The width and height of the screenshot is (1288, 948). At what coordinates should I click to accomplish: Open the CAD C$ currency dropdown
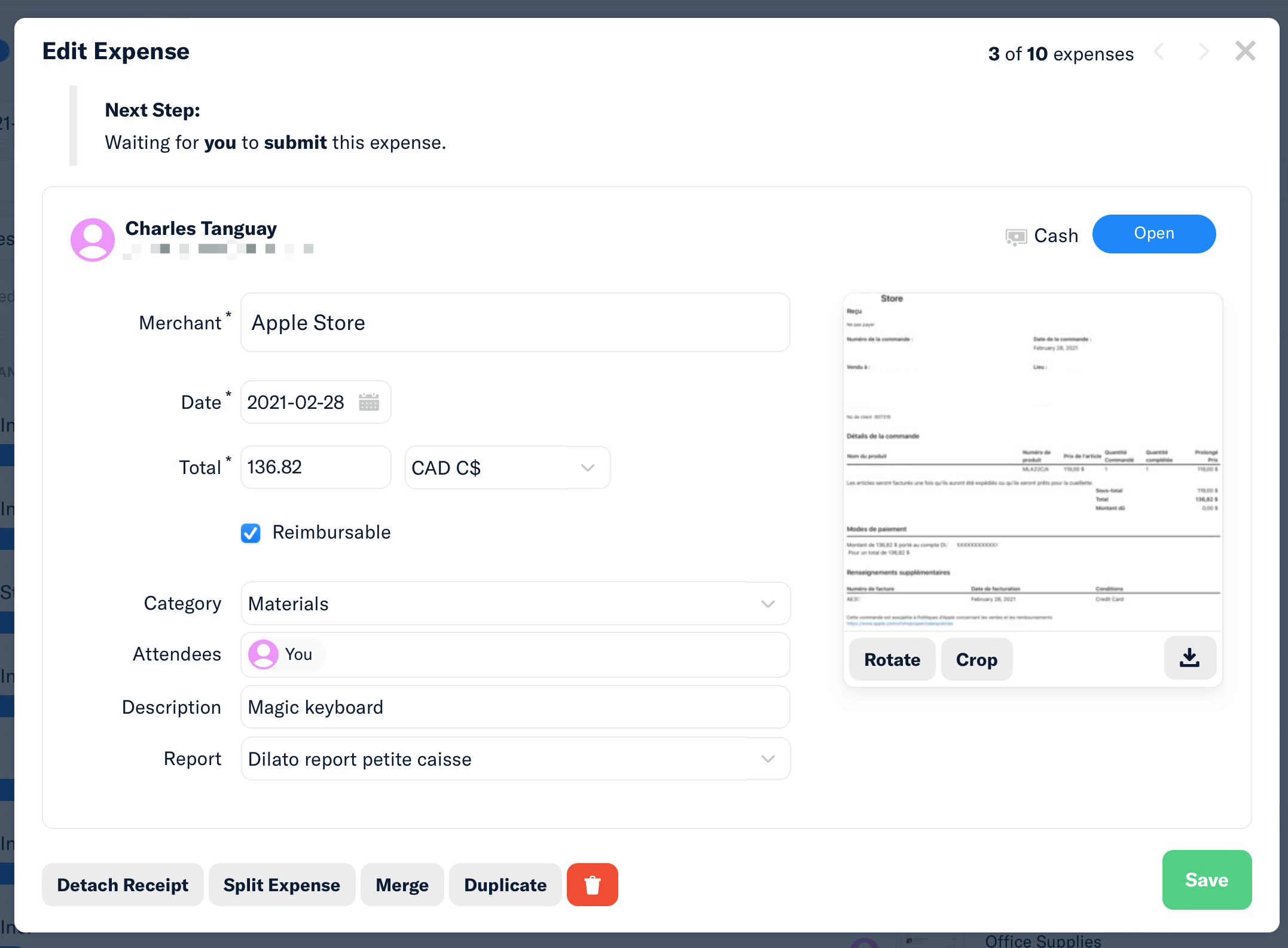click(x=507, y=467)
